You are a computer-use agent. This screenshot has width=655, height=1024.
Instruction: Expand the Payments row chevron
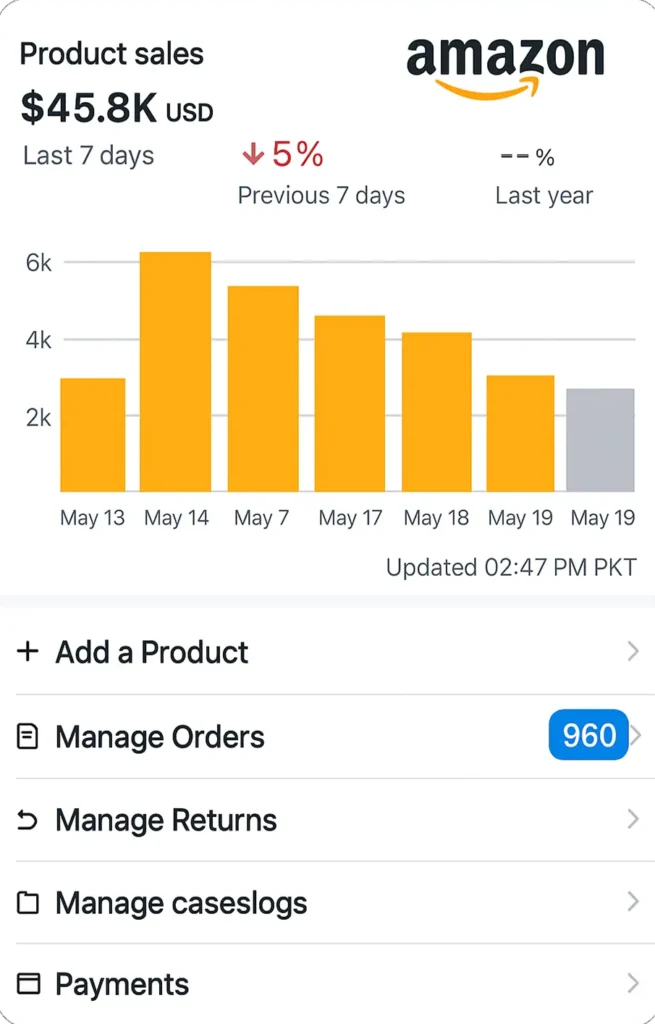[x=633, y=983]
